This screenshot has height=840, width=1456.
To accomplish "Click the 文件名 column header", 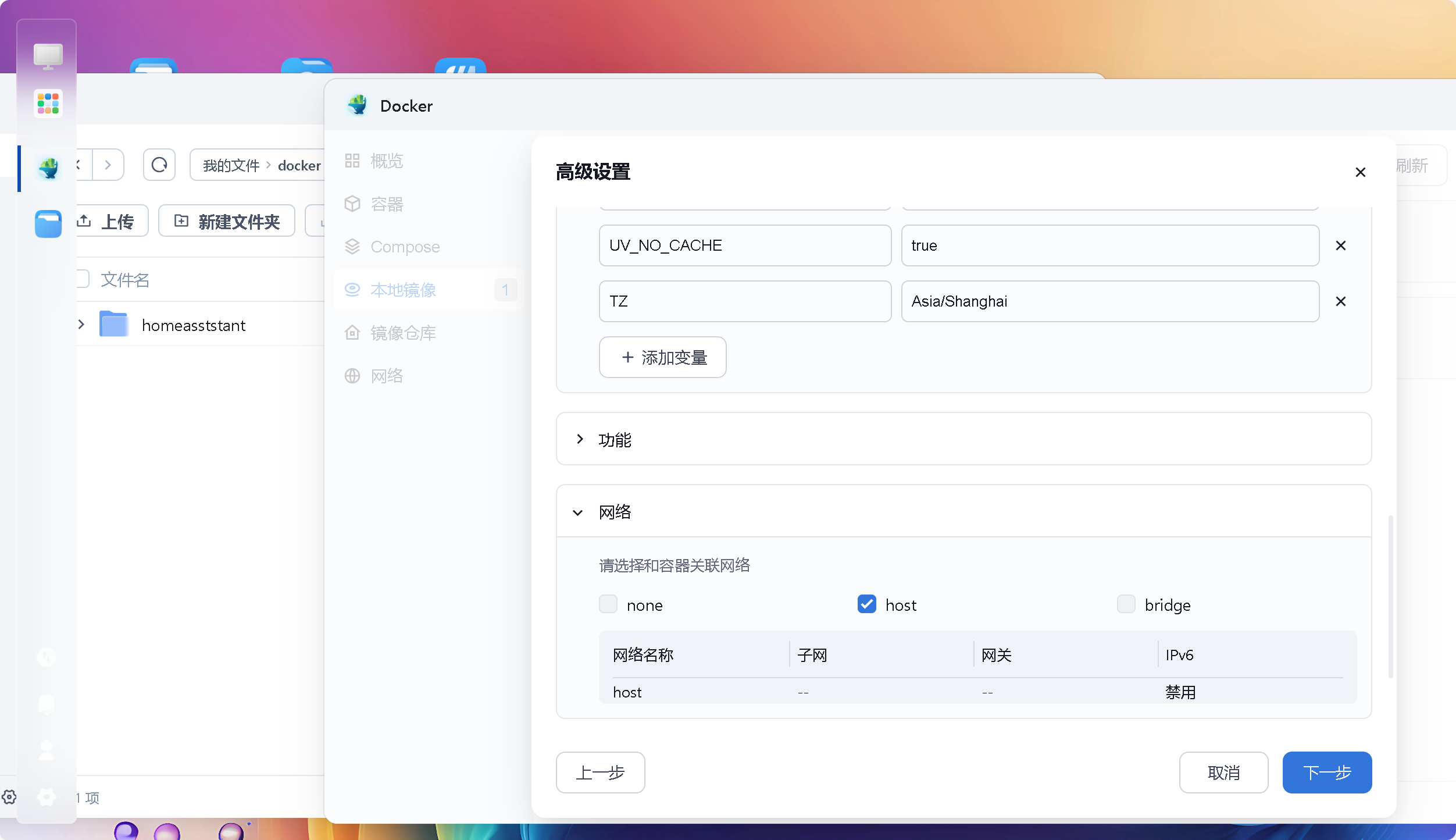I will pyautogui.click(x=124, y=280).
